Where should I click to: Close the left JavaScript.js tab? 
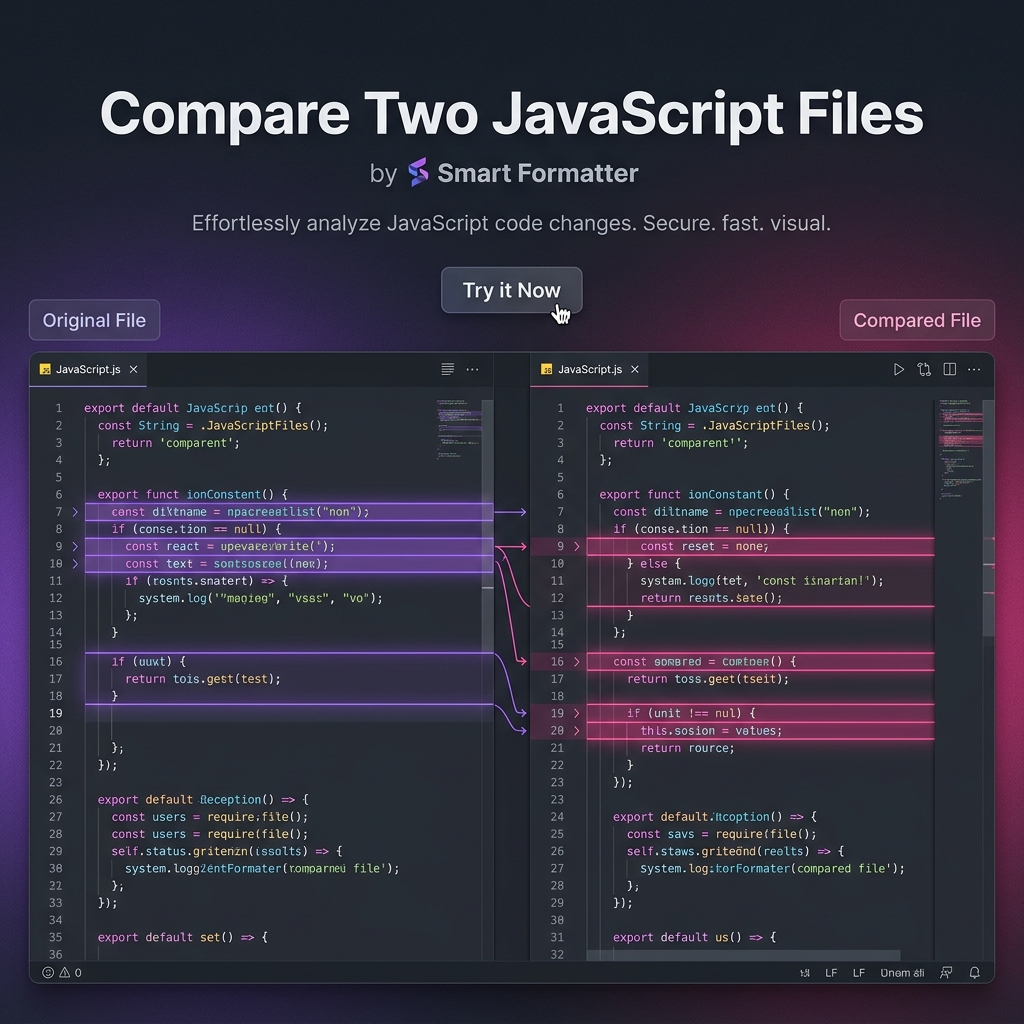point(133,369)
